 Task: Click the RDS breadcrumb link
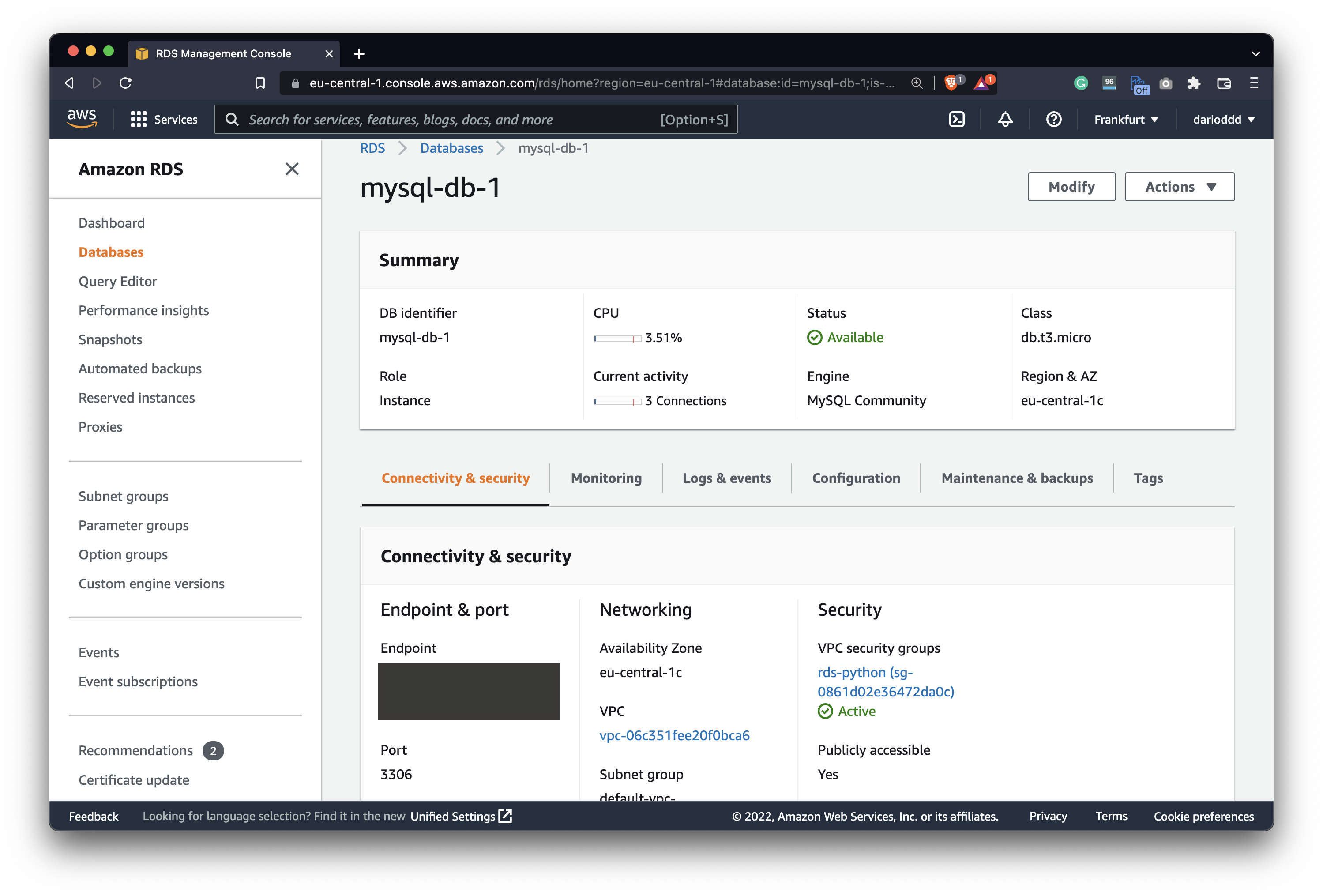[x=372, y=148]
